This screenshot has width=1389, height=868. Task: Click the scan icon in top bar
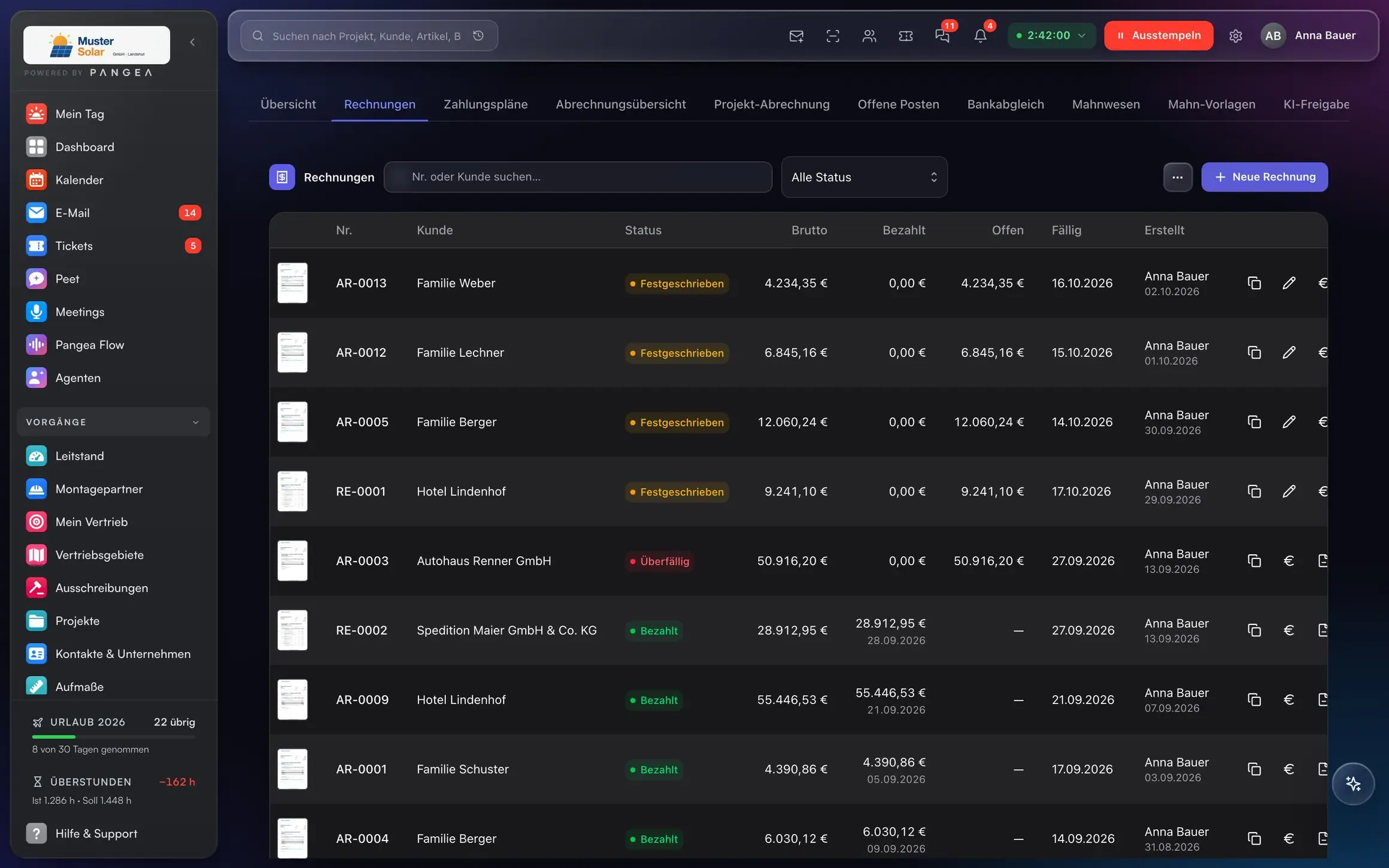pyautogui.click(x=833, y=36)
